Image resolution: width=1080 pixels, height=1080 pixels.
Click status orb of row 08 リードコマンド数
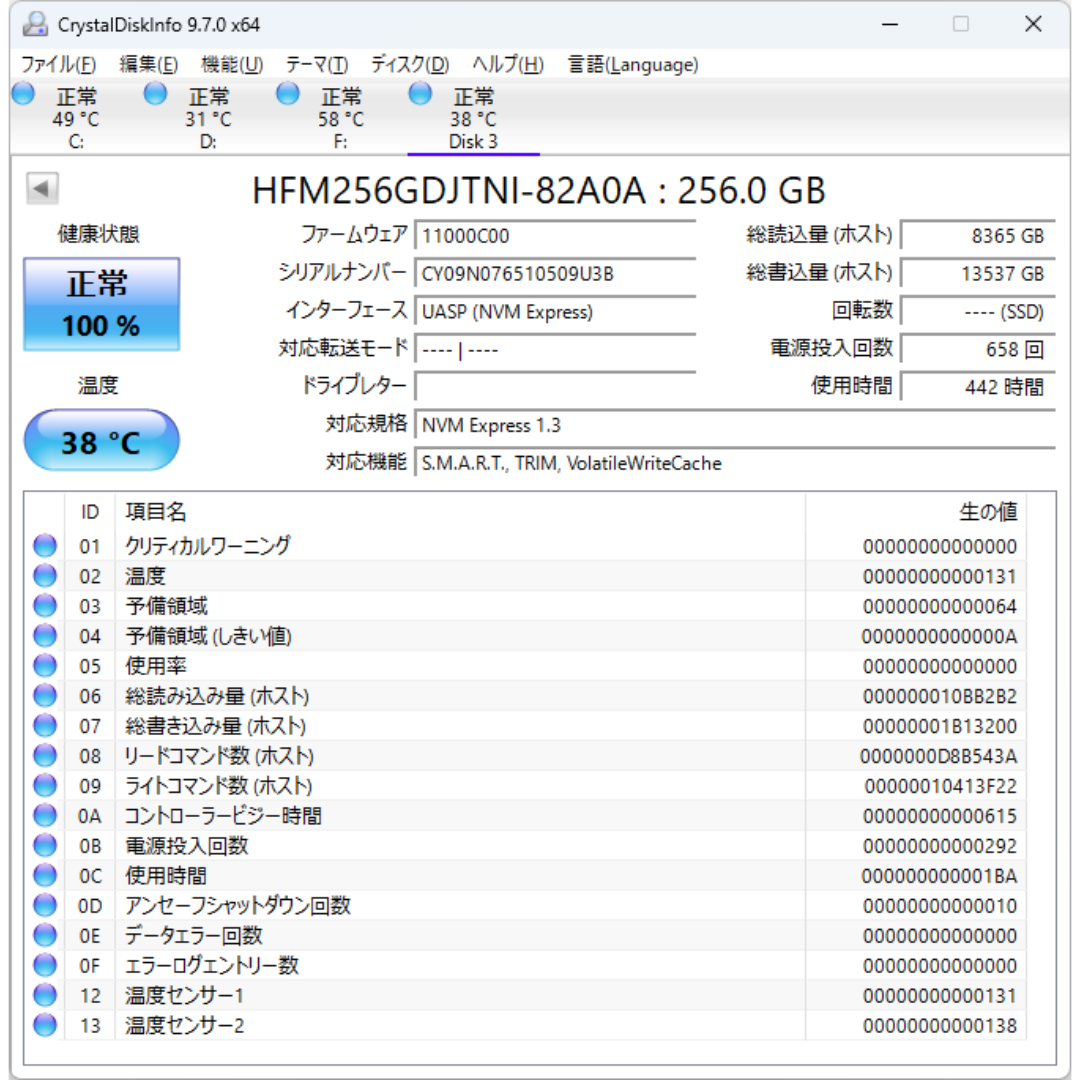tap(45, 756)
